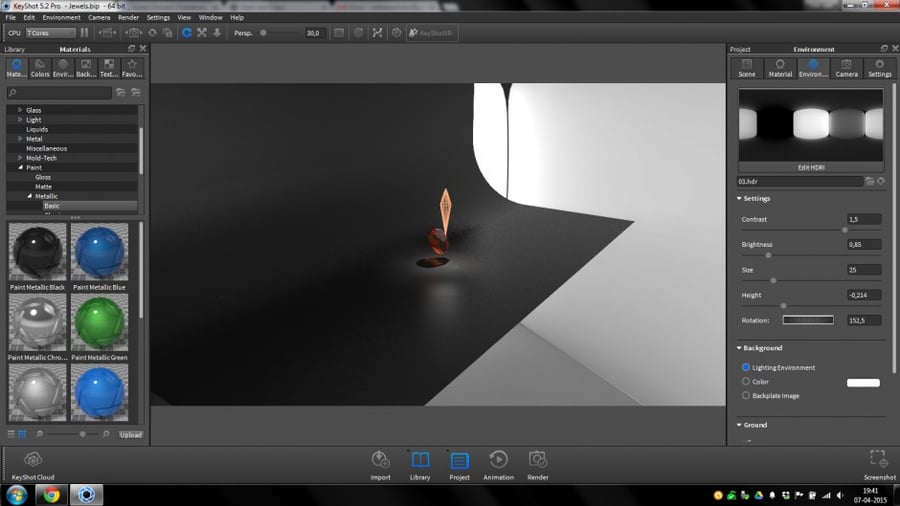
Task: Select Backplate Image background option
Action: pyautogui.click(x=746, y=395)
